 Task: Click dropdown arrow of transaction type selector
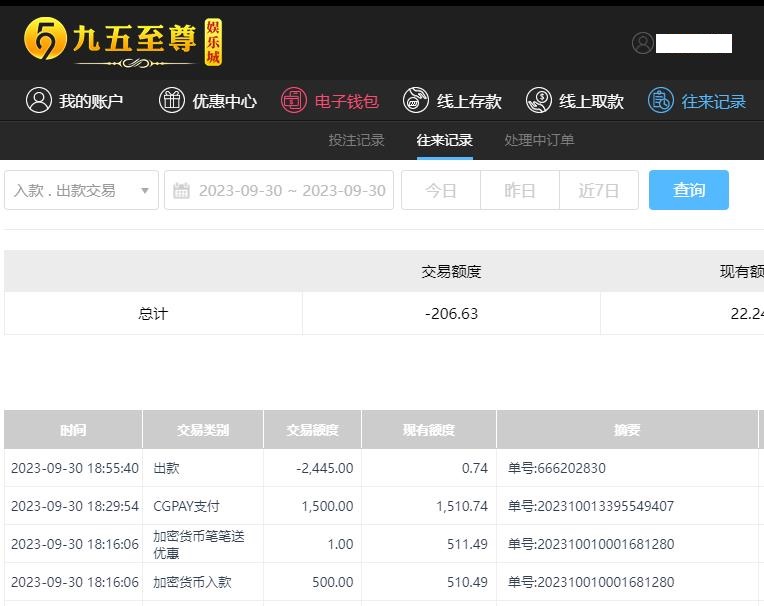click(x=145, y=190)
